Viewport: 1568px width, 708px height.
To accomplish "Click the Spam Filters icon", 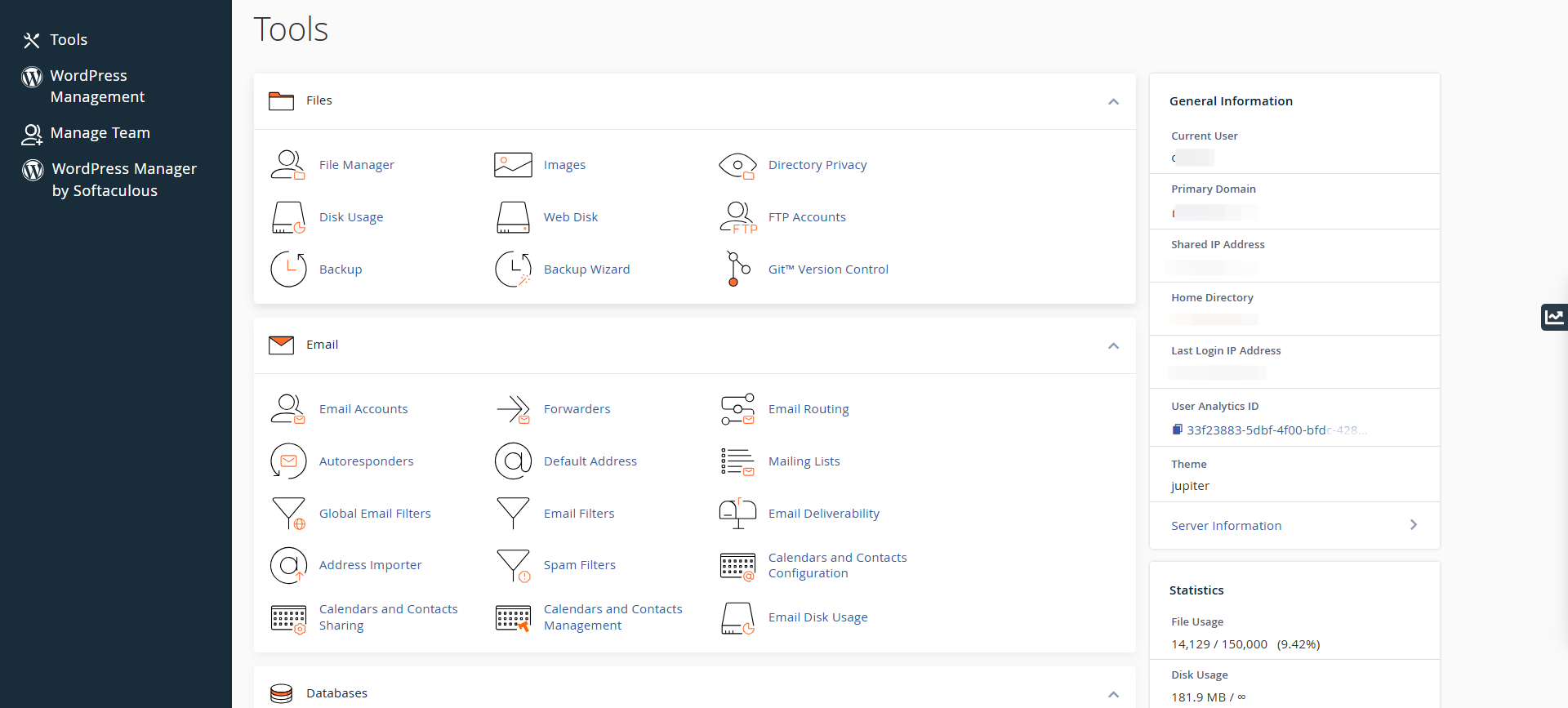I will point(513,565).
